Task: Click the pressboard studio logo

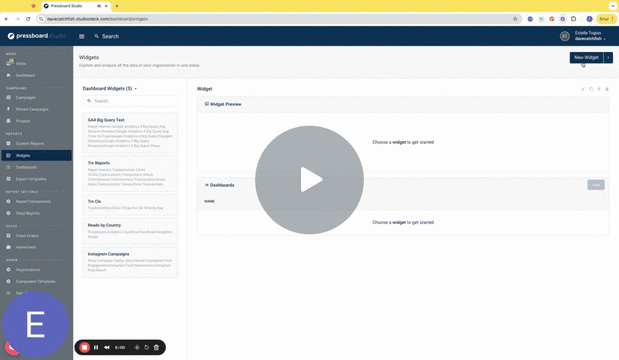Action: [36, 36]
